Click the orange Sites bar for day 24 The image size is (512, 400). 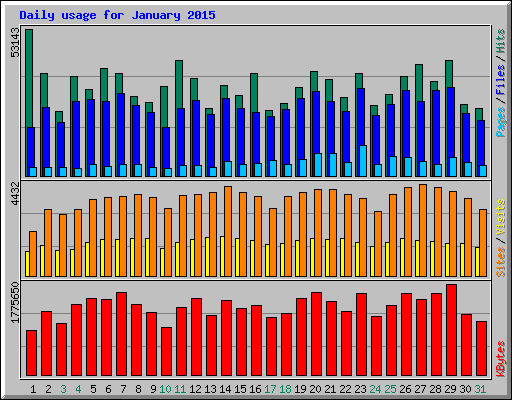[378, 244]
